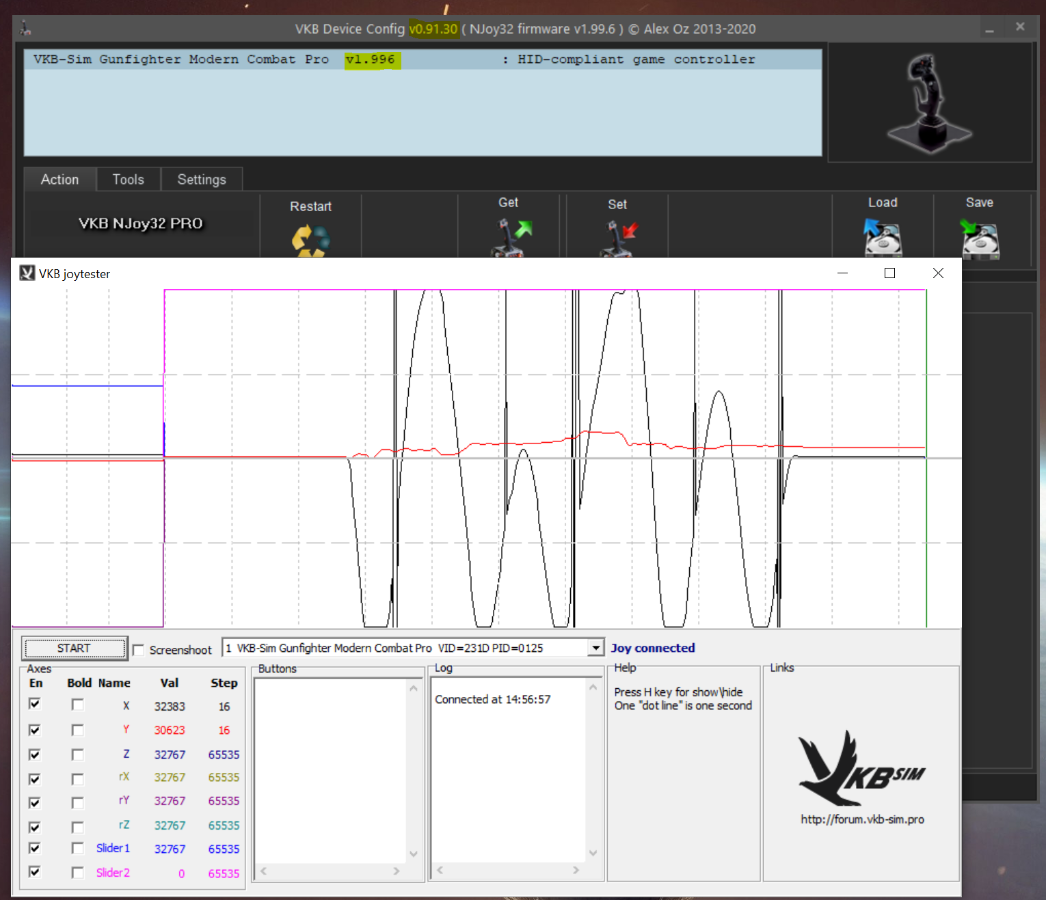Close the VKB Device Config window
This screenshot has width=1046, height=900.
[x=1020, y=27]
